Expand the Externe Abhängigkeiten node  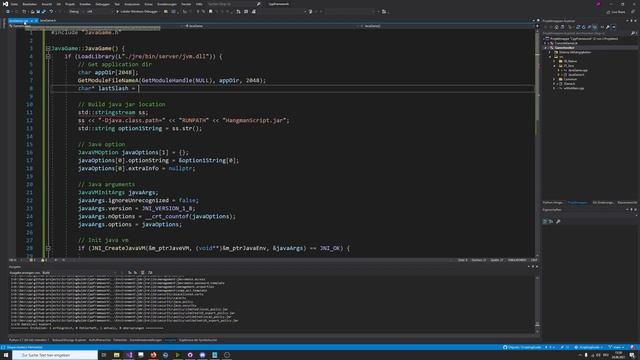550,52
